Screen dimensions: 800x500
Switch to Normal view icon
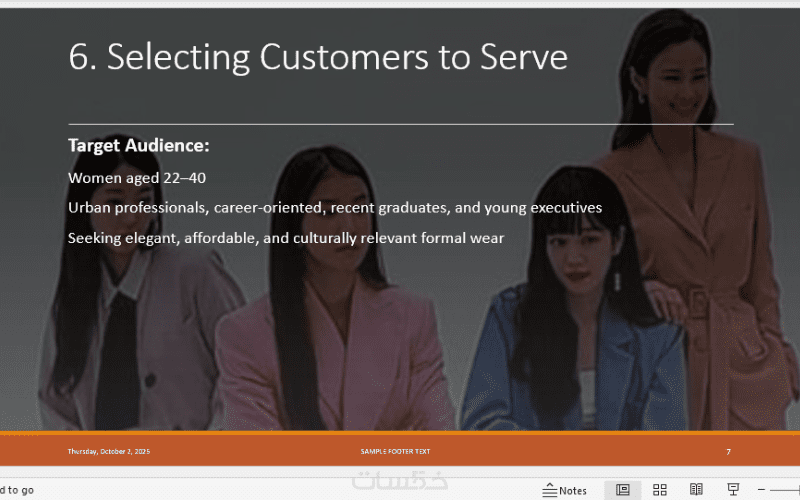click(622, 490)
